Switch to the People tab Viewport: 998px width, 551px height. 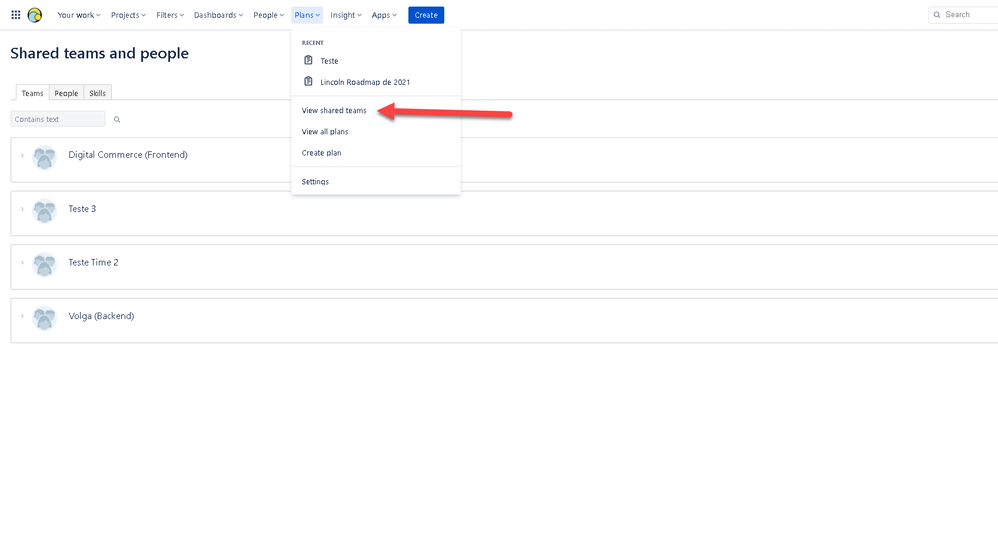(66, 93)
